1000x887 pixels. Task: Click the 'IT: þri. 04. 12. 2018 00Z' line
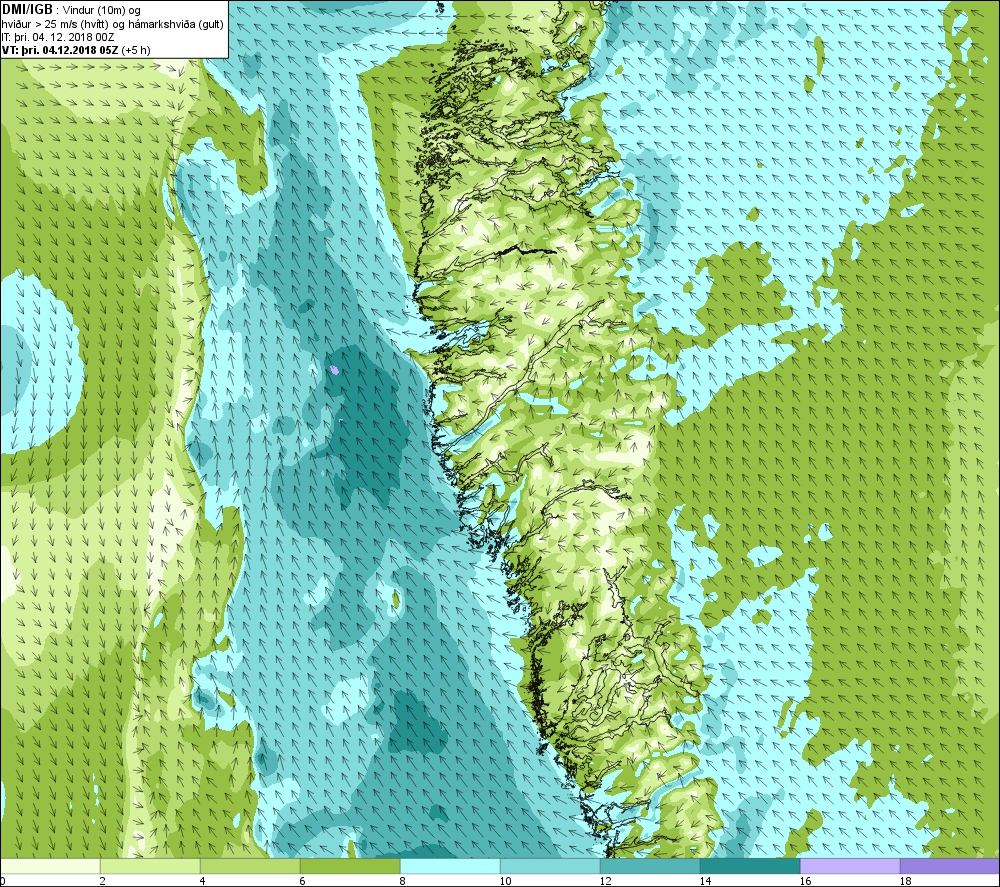[x=58, y=37]
